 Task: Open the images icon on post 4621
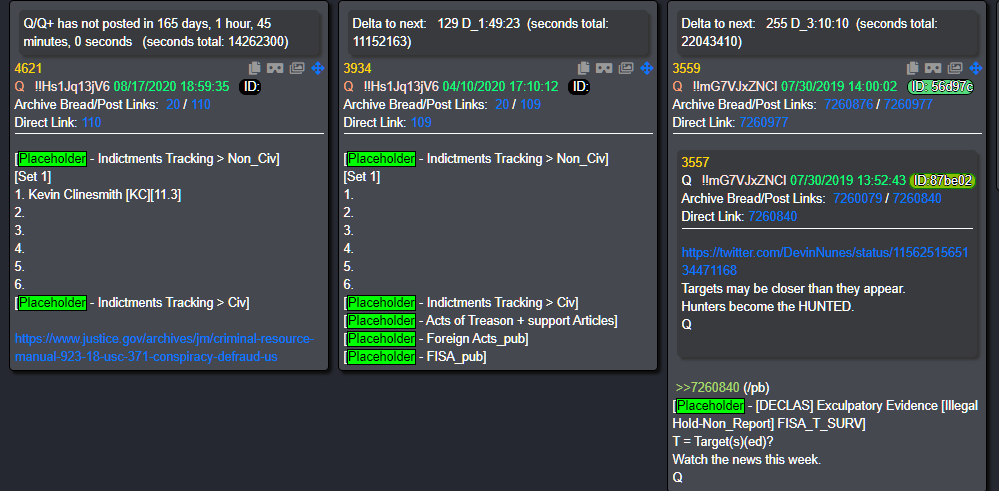297,68
